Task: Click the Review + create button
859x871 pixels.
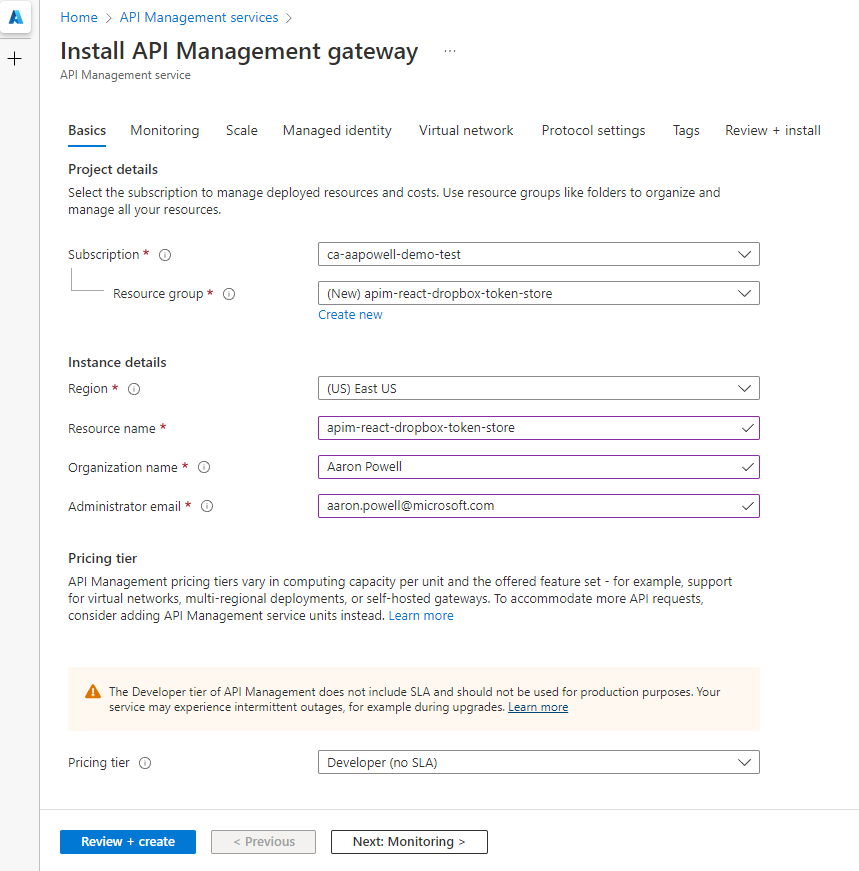Action: click(128, 842)
